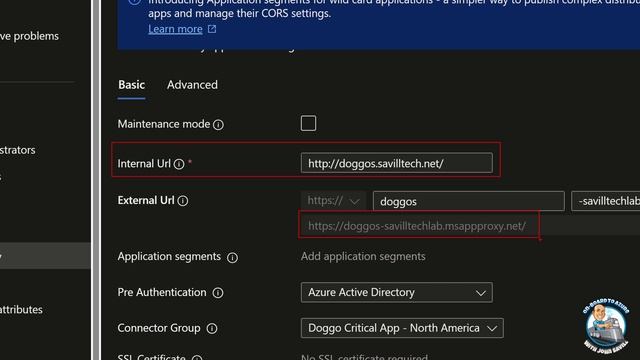
Task: Show info tooltip for Connector Group
Action: point(212,329)
